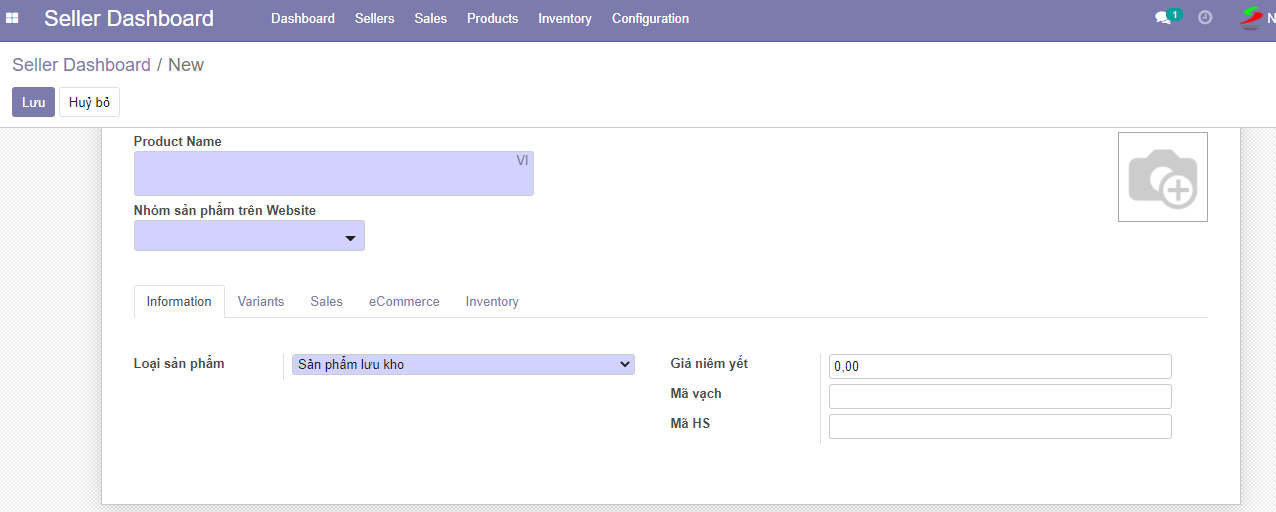Go back via Seller Dashboard breadcrumb
The image size is (1276, 512).
(x=81, y=65)
